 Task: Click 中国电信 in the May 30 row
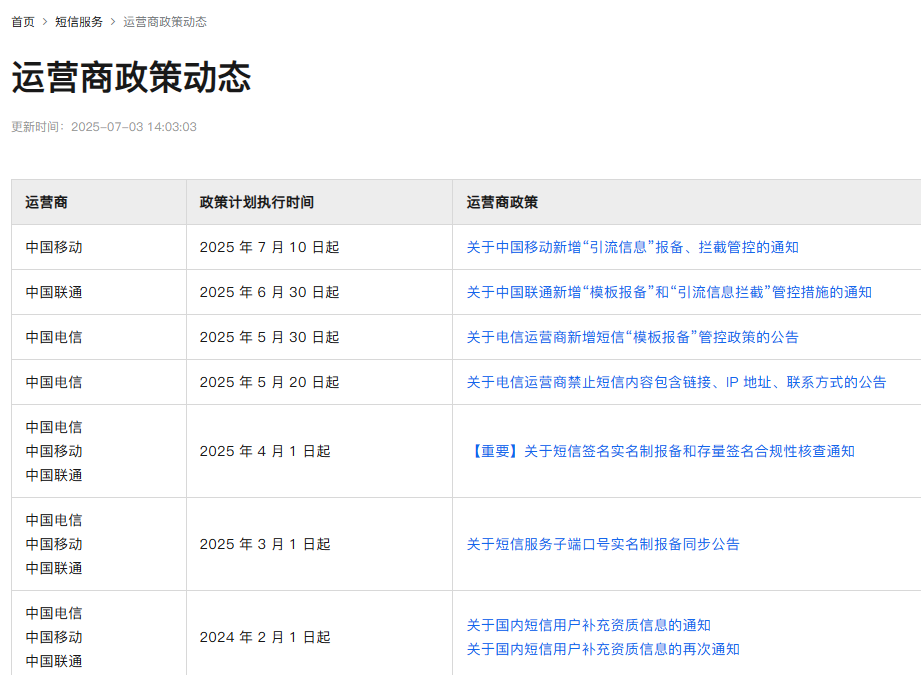coord(54,337)
